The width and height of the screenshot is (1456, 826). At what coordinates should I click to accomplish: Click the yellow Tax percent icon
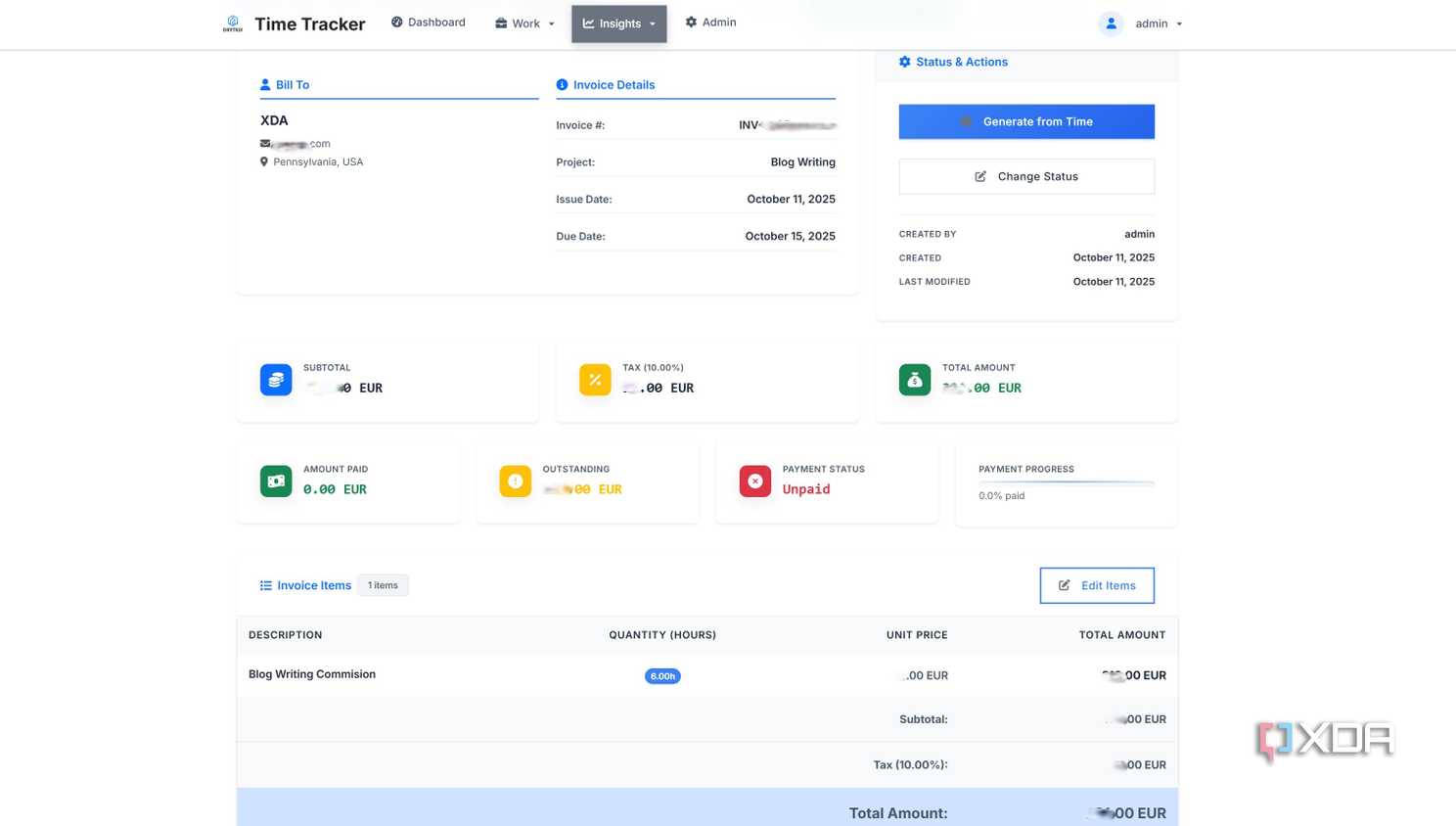point(595,380)
